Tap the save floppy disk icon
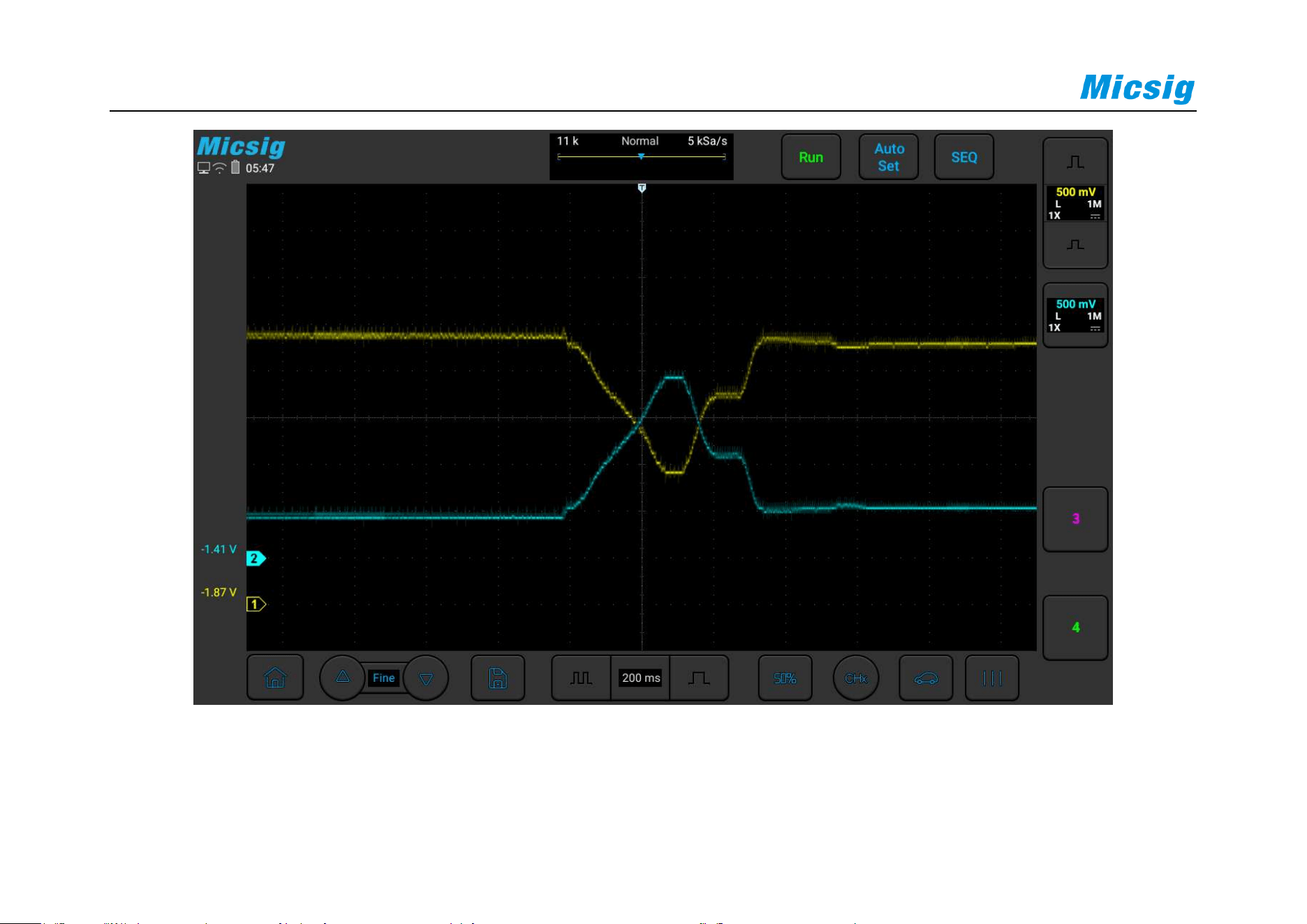This screenshot has height=924, width=1307. coord(498,678)
